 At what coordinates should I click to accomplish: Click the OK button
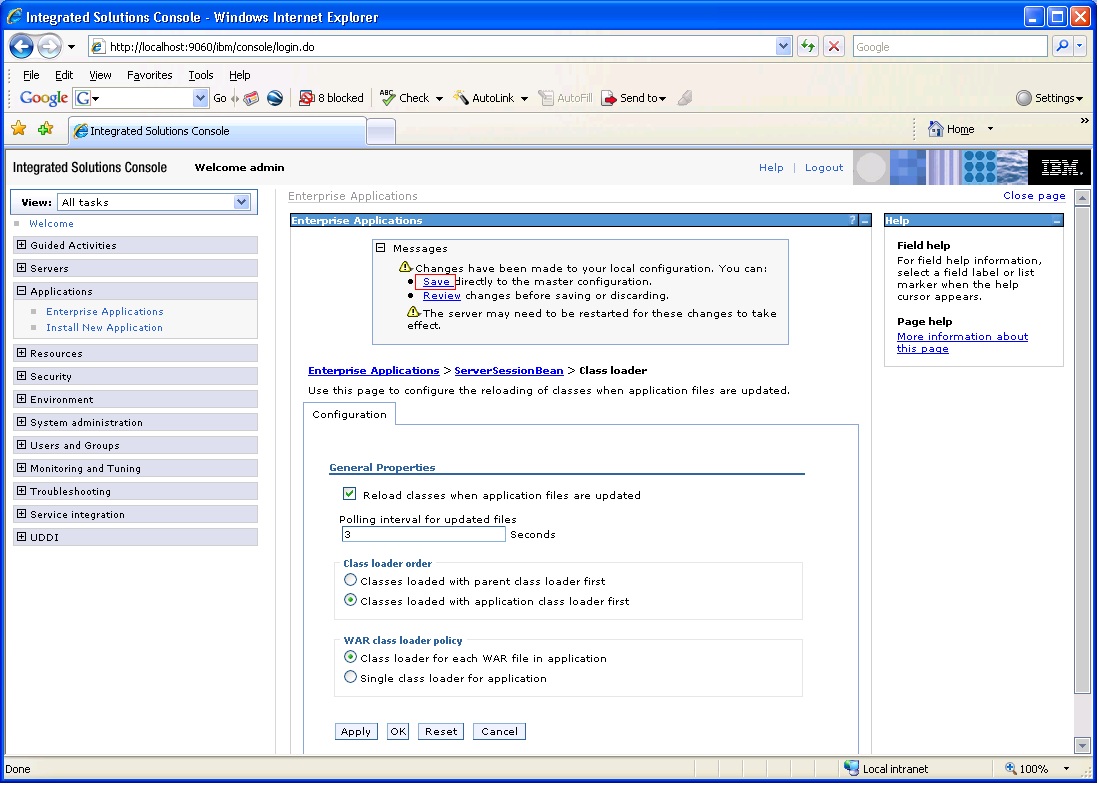coord(397,731)
